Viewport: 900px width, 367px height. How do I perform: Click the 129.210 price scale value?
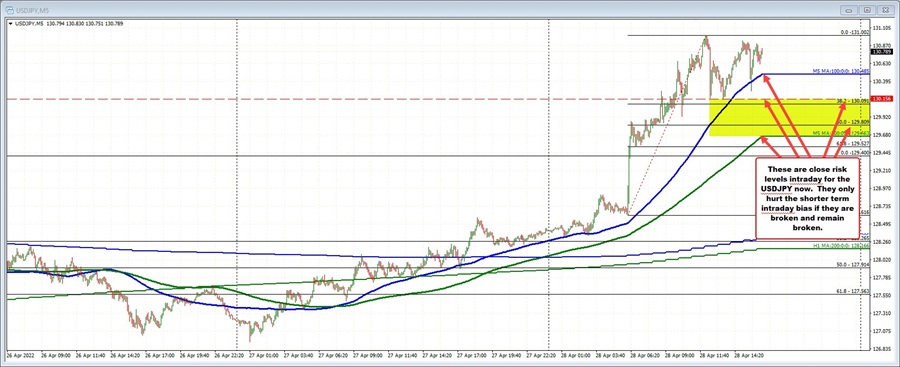coord(882,171)
